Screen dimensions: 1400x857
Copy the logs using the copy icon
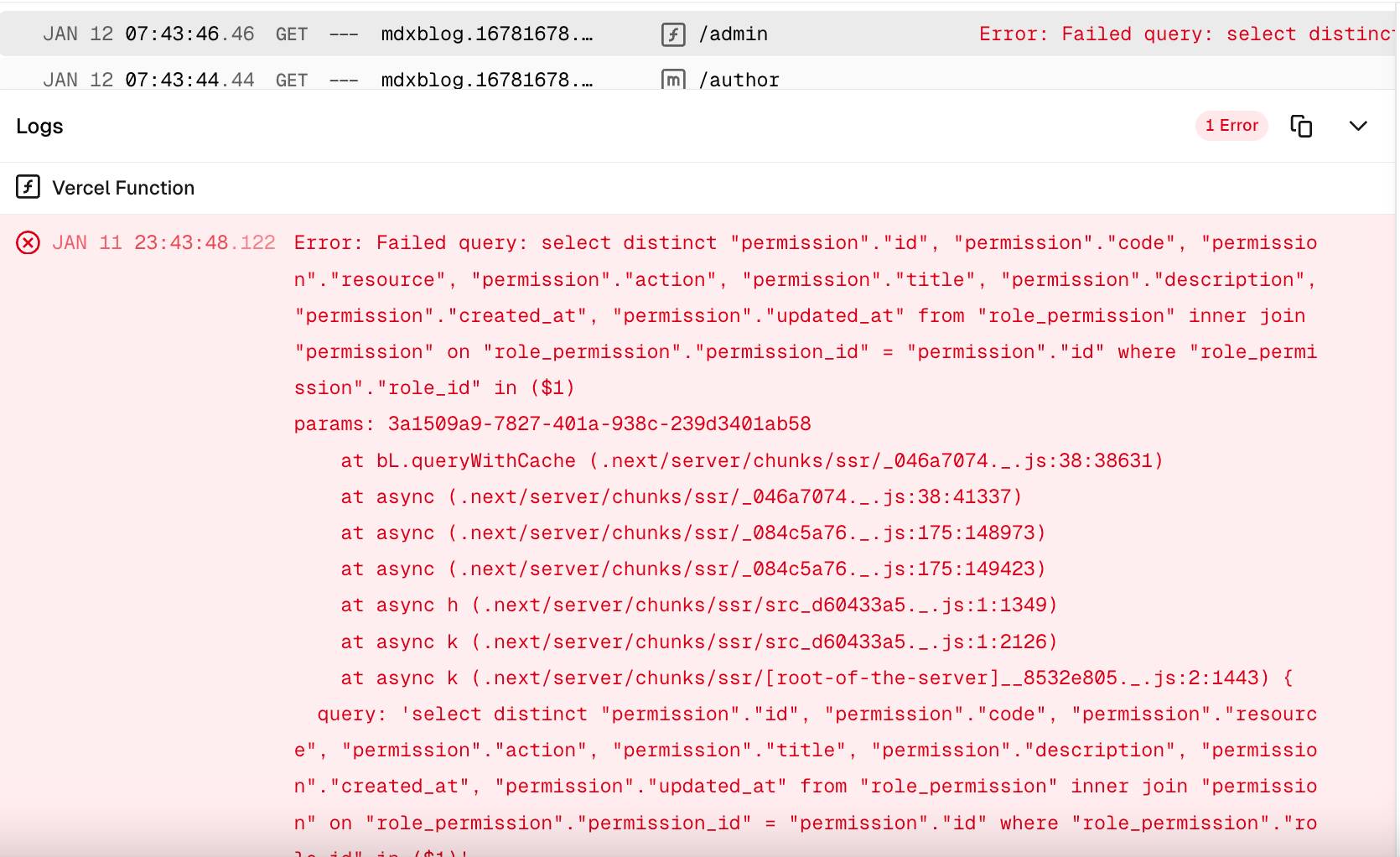(1301, 126)
